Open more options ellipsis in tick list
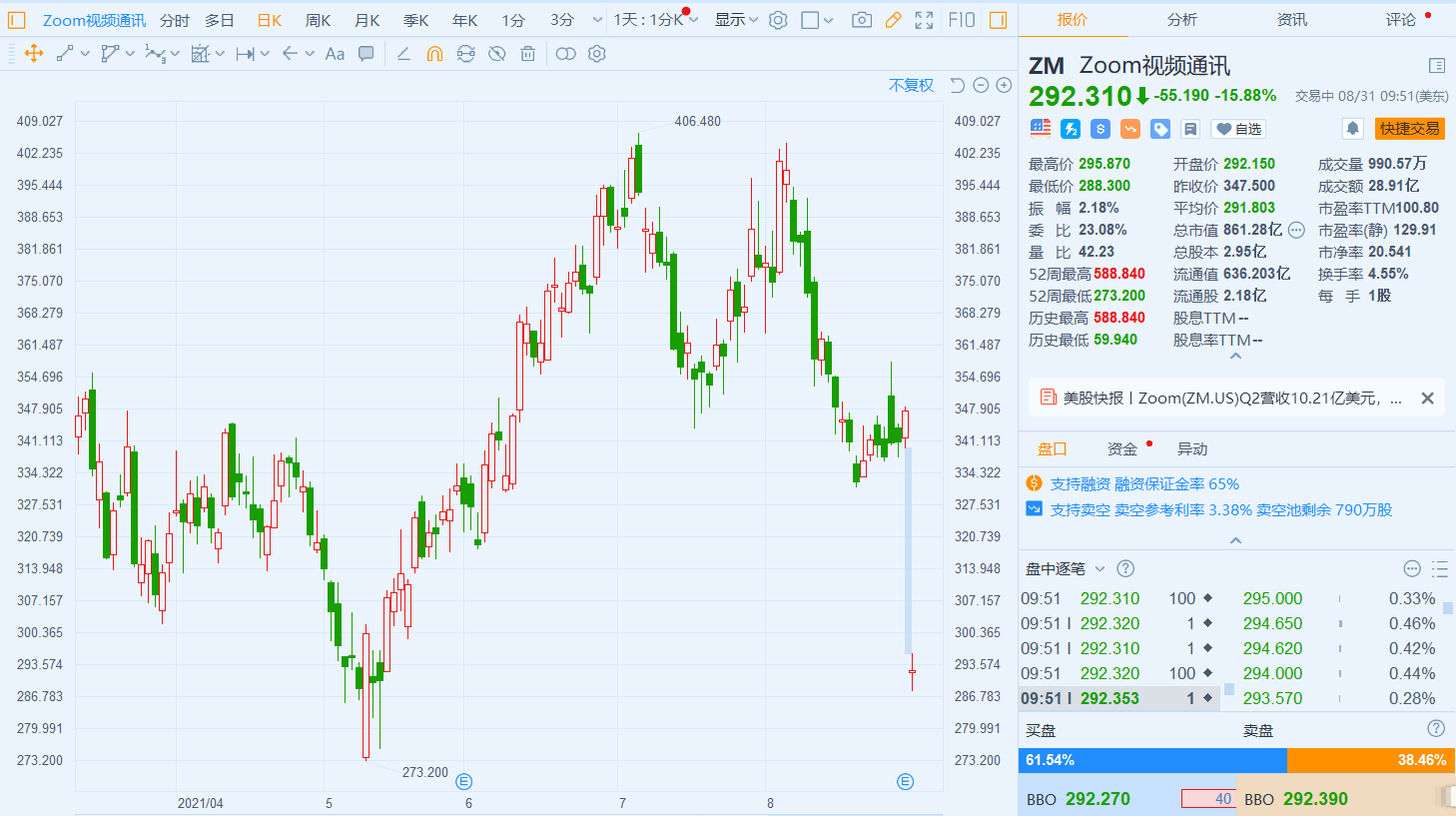 [1412, 568]
